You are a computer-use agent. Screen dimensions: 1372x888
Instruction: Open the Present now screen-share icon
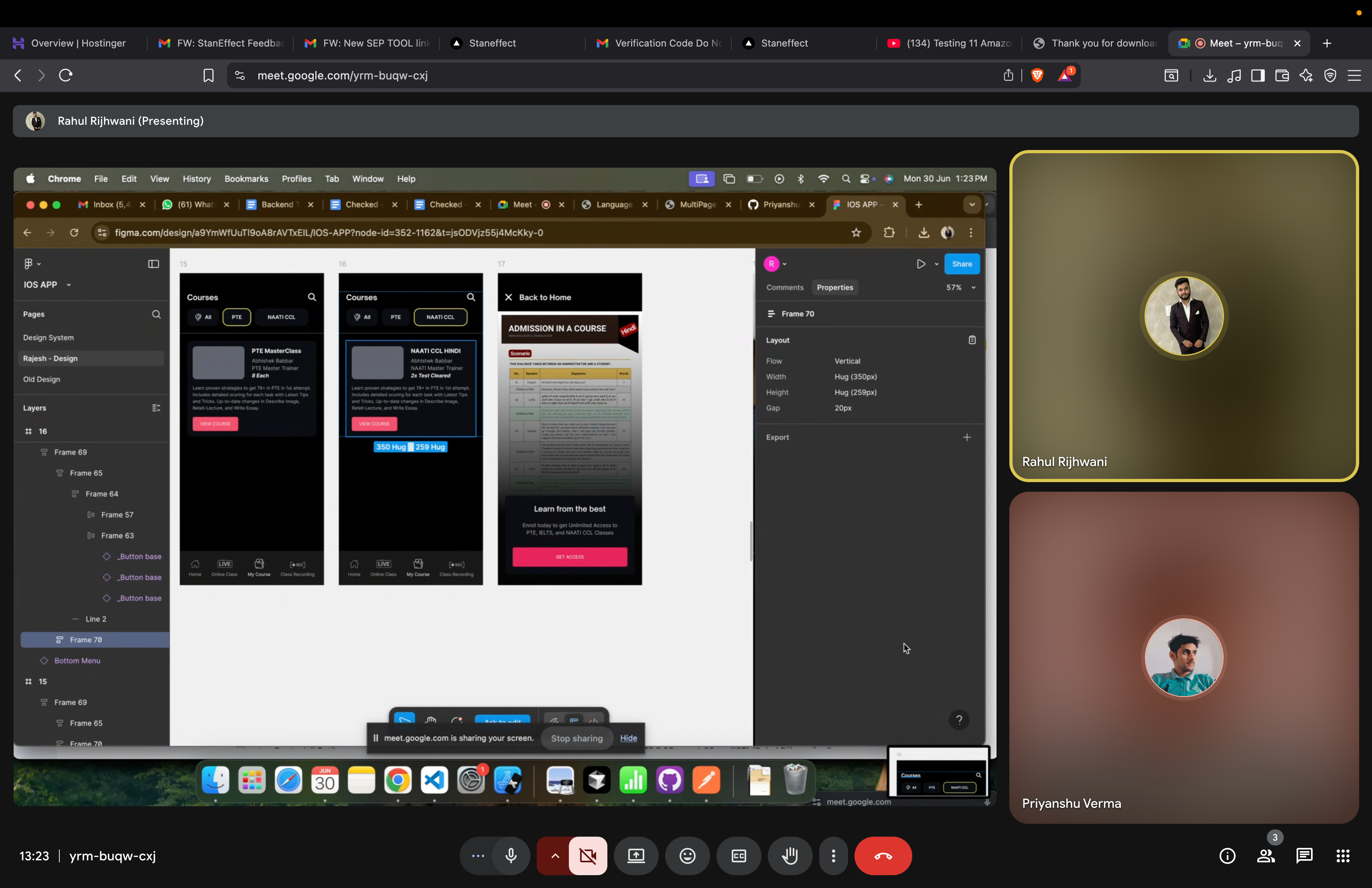(x=636, y=856)
